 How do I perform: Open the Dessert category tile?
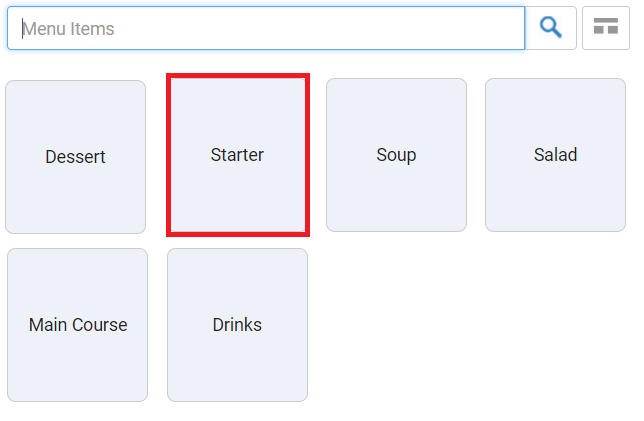(x=76, y=157)
